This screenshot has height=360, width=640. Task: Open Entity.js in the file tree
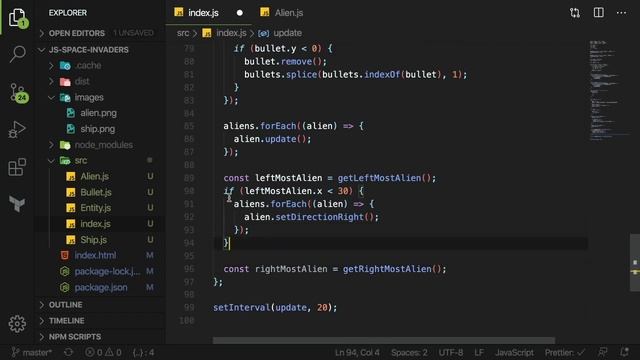(95, 208)
